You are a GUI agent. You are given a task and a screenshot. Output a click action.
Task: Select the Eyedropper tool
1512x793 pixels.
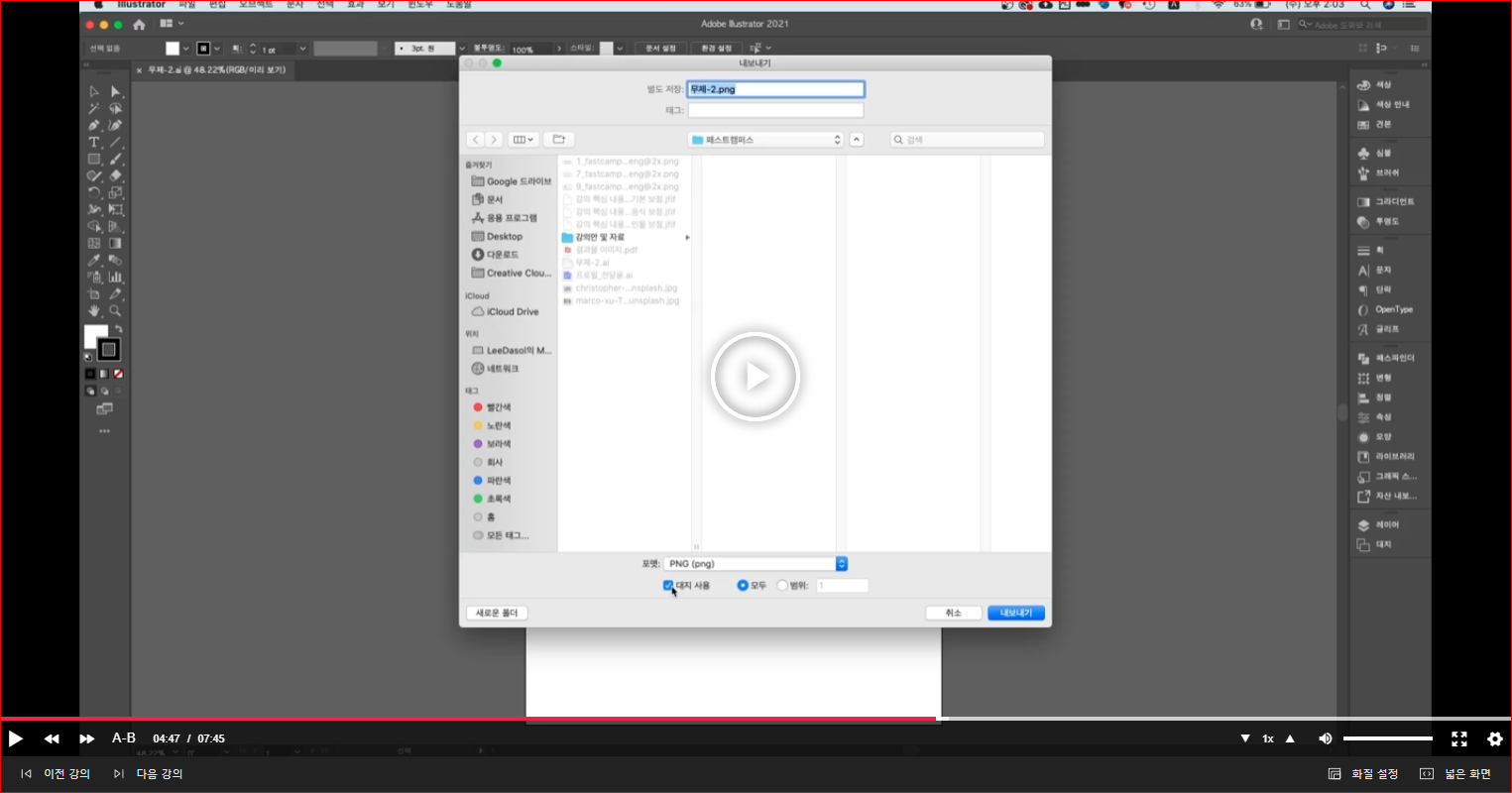click(x=94, y=261)
